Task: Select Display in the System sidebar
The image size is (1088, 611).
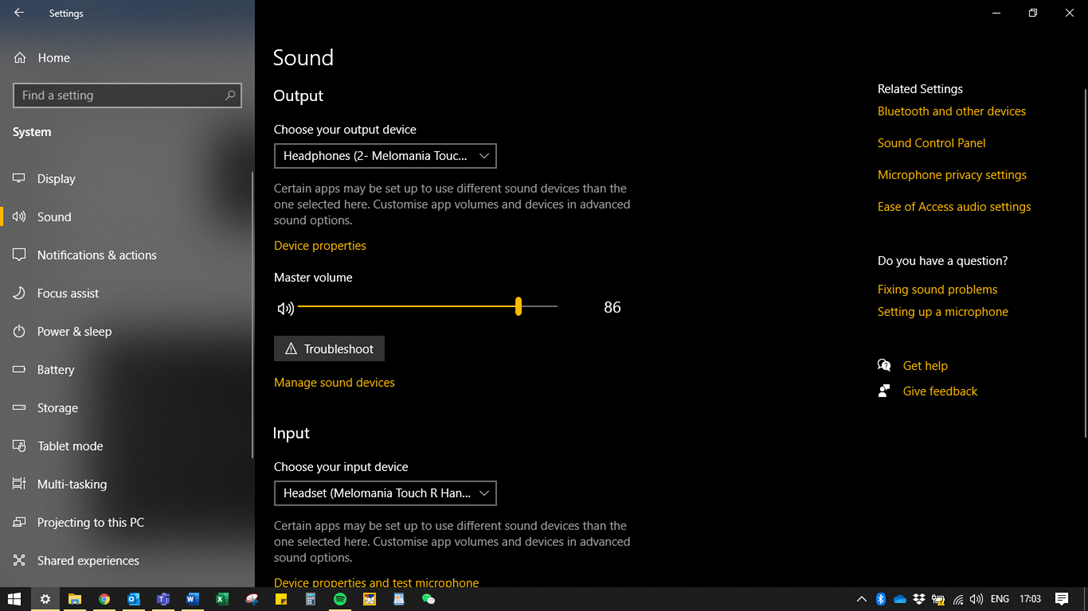Action: click(x=56, y=179)
